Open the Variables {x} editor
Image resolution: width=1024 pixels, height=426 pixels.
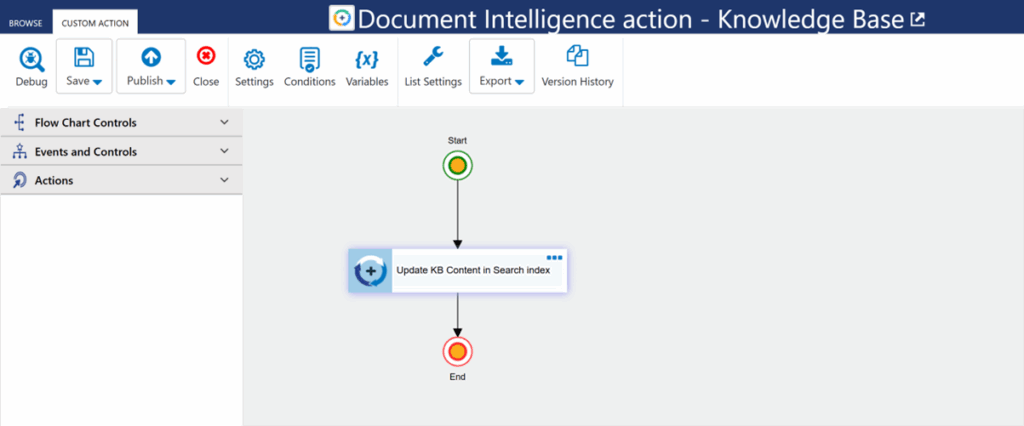(x=367, y=60)
